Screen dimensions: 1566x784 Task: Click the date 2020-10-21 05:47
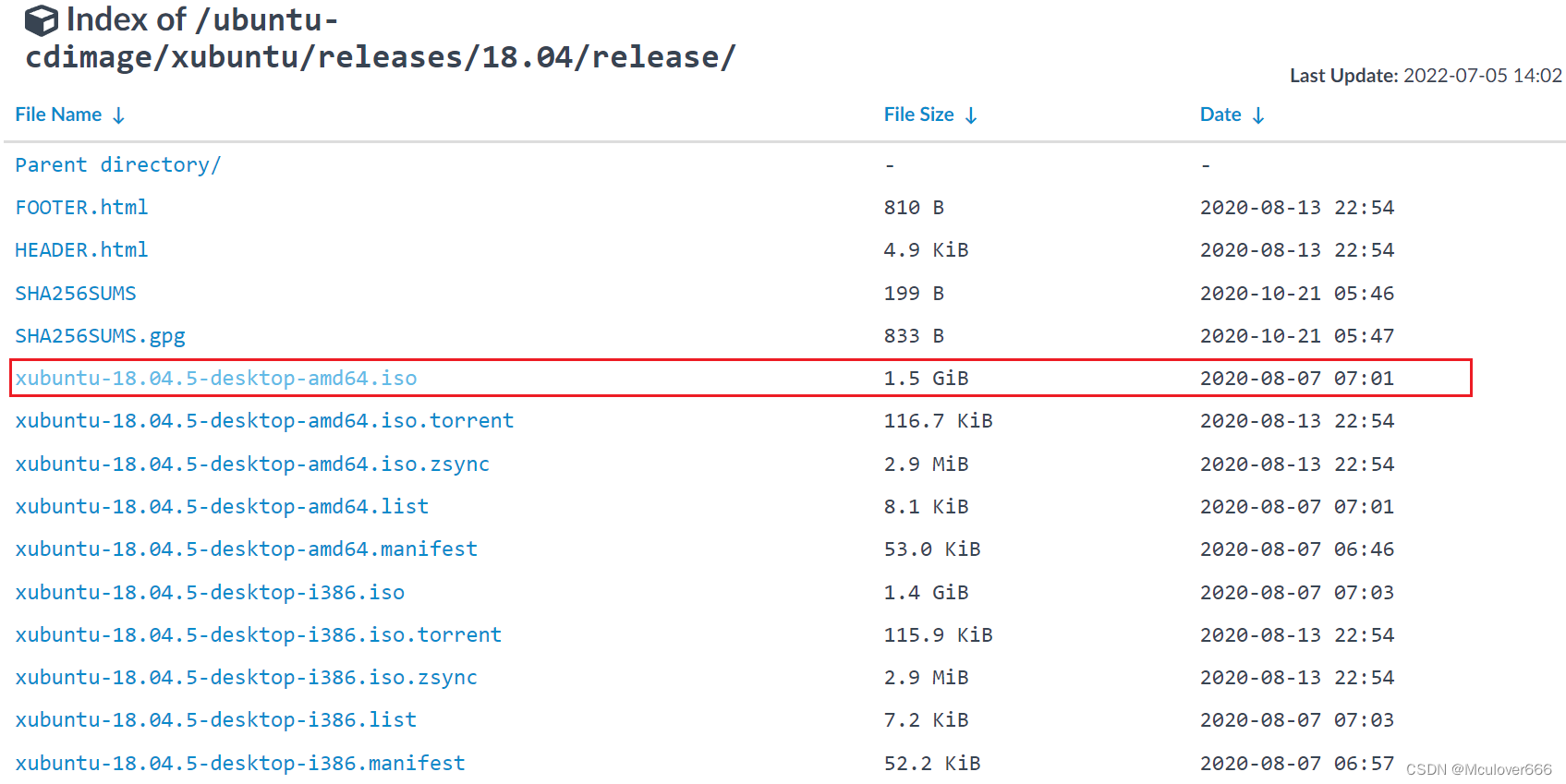pos(1297,336)
